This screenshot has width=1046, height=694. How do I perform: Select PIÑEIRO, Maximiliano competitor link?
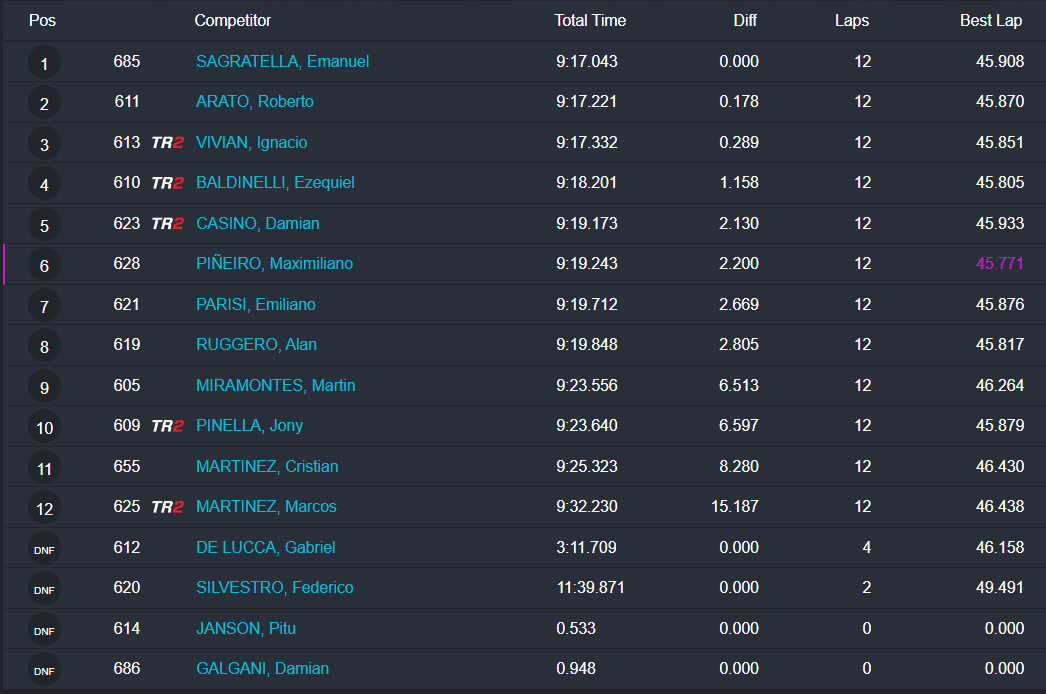coord(274,264)
